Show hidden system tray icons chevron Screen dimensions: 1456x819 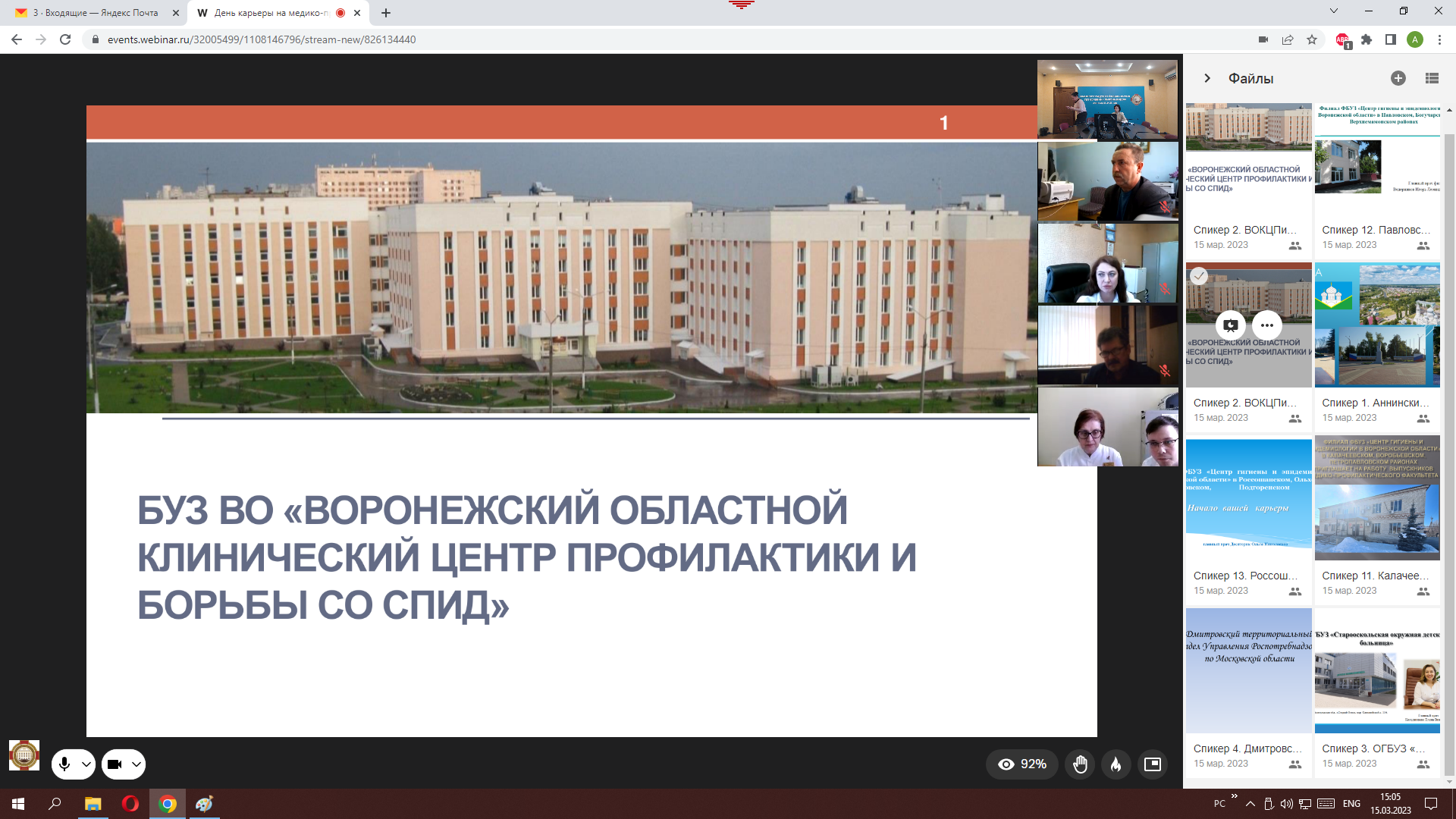pyautogui.click(x=1250, y=804)
